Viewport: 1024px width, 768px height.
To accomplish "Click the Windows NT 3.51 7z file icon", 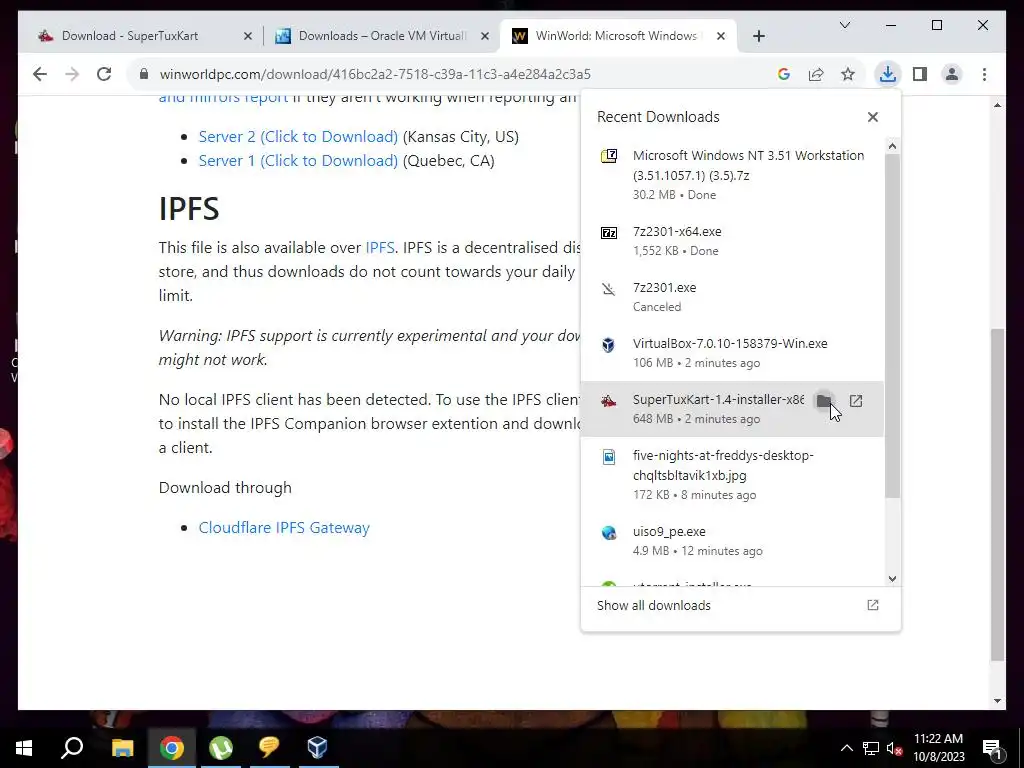I will pos(609,156).
